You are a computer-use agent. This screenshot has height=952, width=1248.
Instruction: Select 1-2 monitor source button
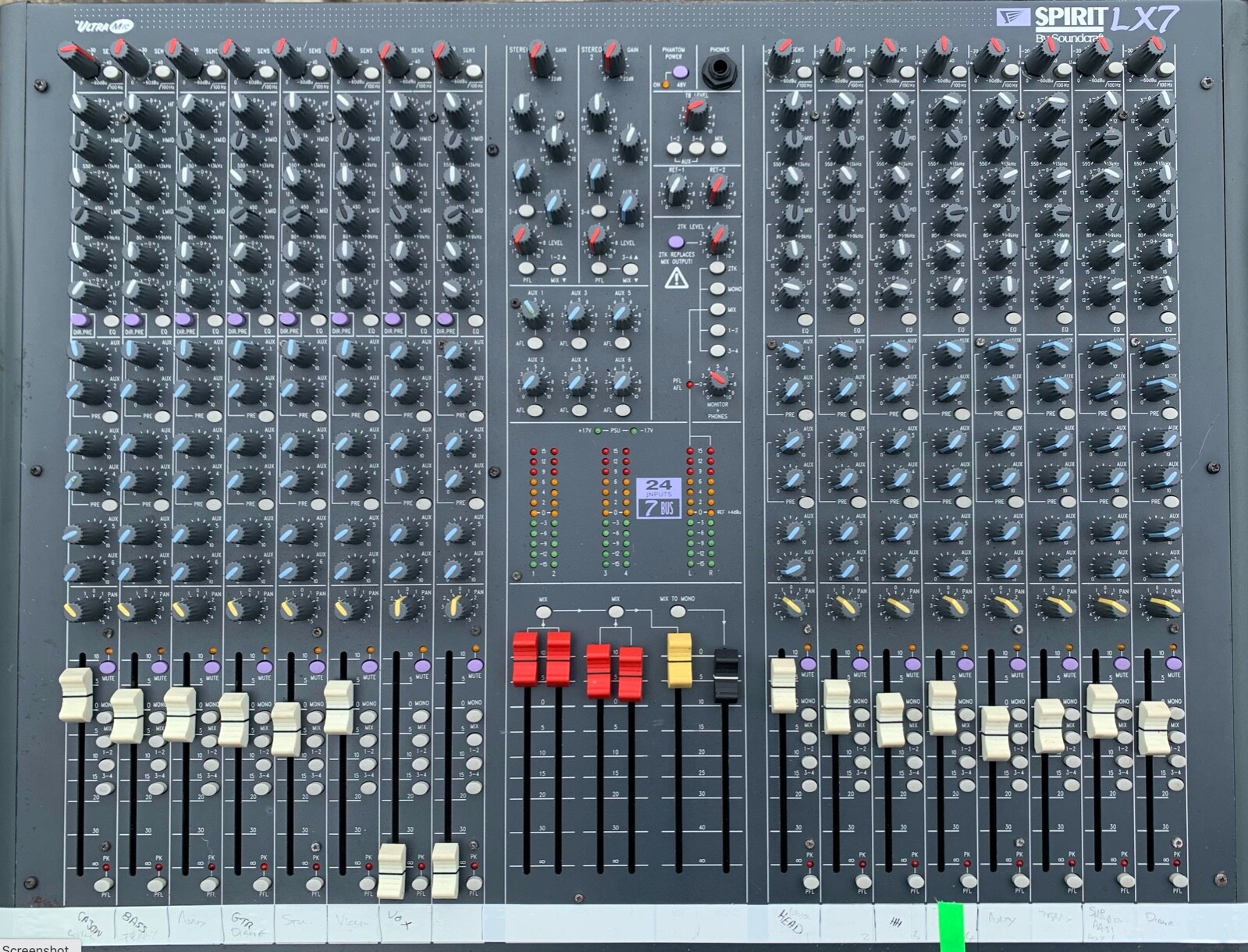[x=717, y=331]
